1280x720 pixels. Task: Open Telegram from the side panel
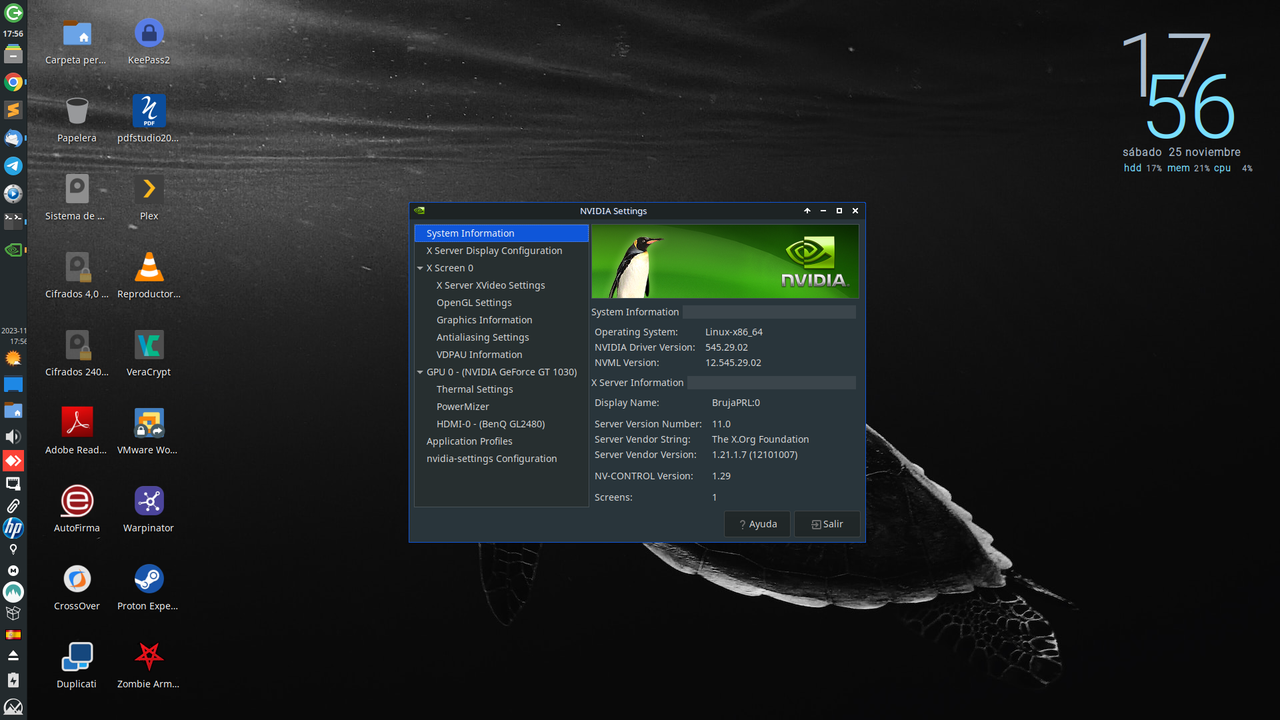[13, 166]
